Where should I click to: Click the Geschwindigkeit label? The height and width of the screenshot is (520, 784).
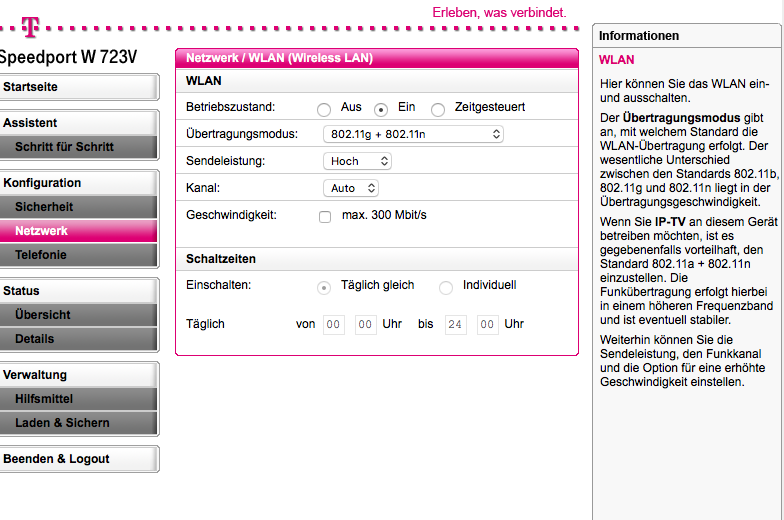[x=231, y=215]
